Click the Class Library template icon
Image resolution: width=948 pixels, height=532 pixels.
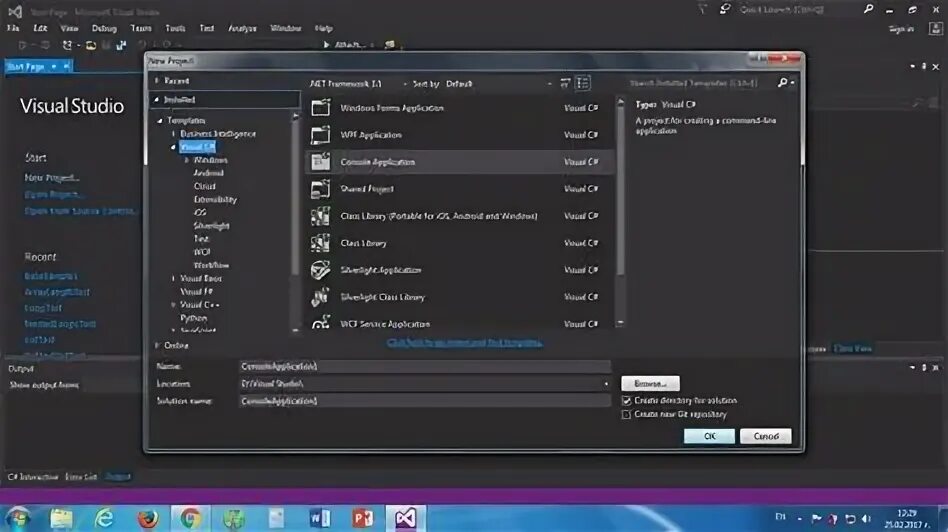pyautogui.click(x=320, y=243)
